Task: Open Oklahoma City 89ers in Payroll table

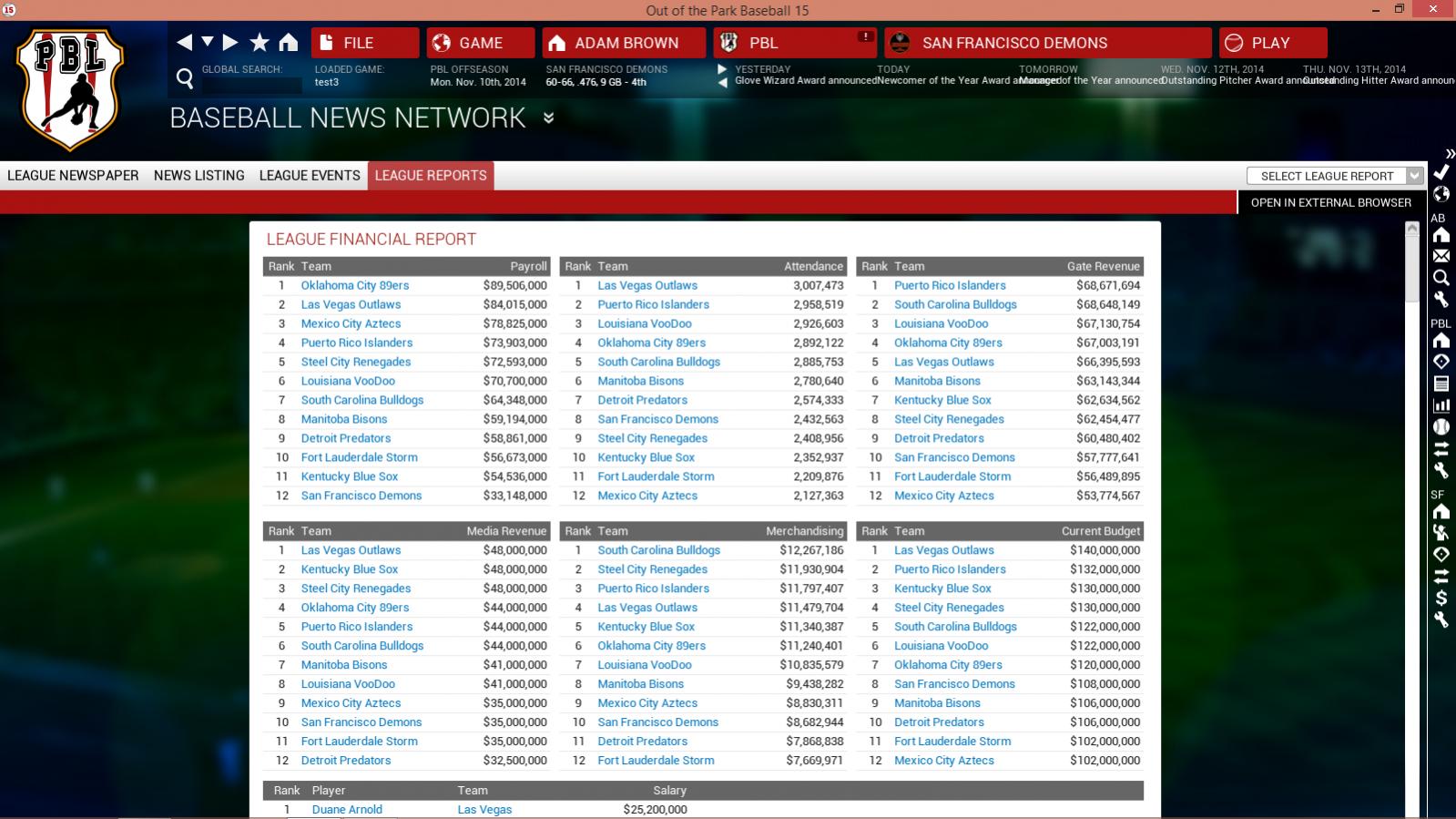Action: pos(355,285)
